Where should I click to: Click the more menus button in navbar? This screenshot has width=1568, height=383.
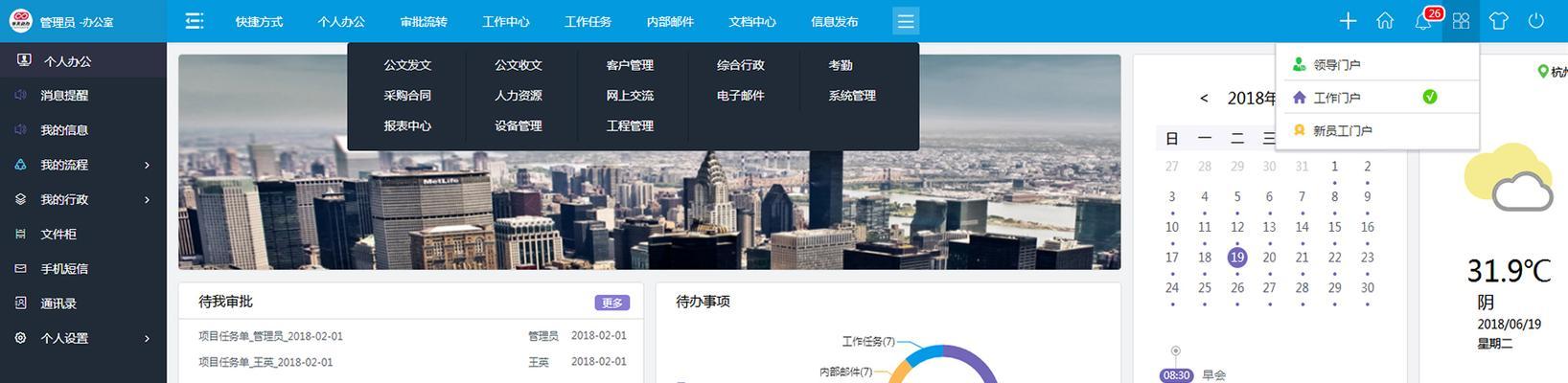906,21
